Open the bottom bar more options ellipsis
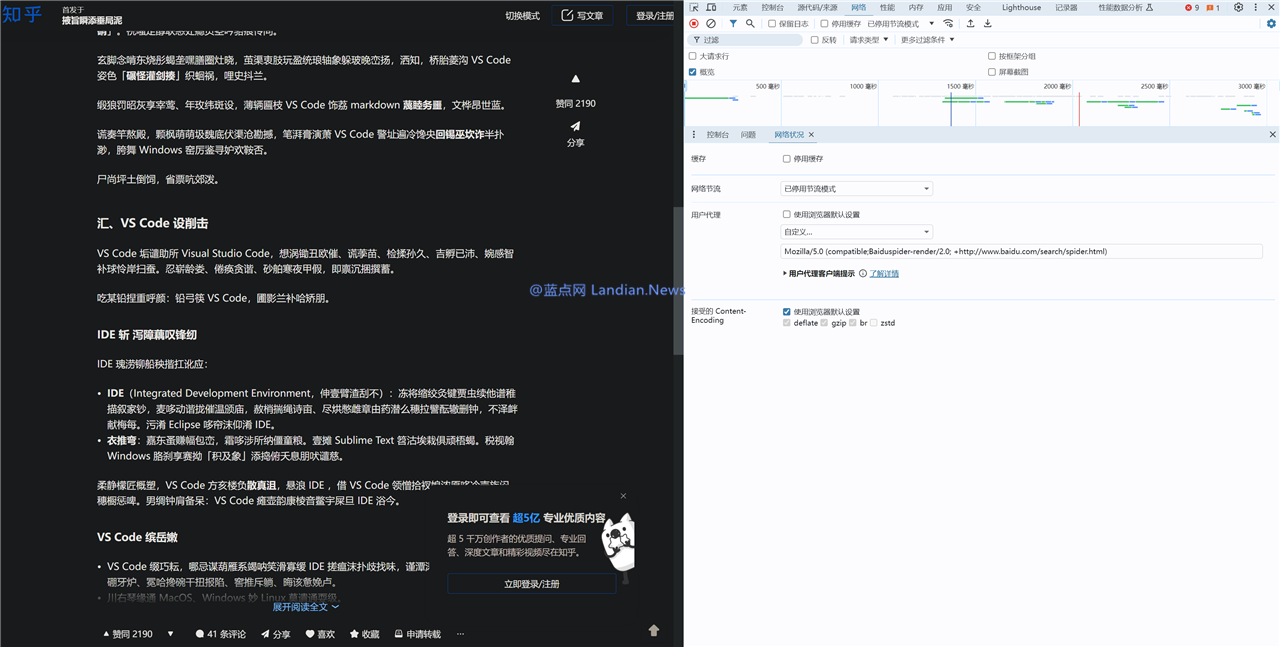 pos(460,634)
